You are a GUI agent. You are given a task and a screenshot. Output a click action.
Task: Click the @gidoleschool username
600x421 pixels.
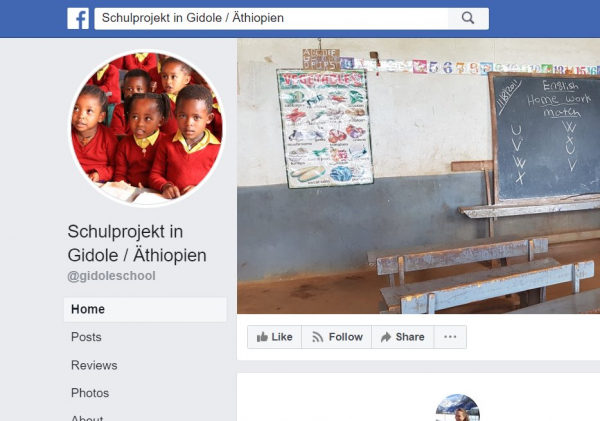pyautogui.click(x=111, y=276)
